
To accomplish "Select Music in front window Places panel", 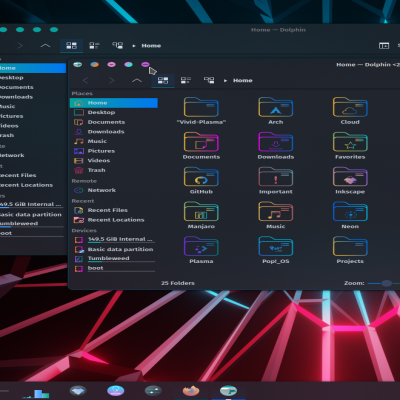I will click(114, 141).
